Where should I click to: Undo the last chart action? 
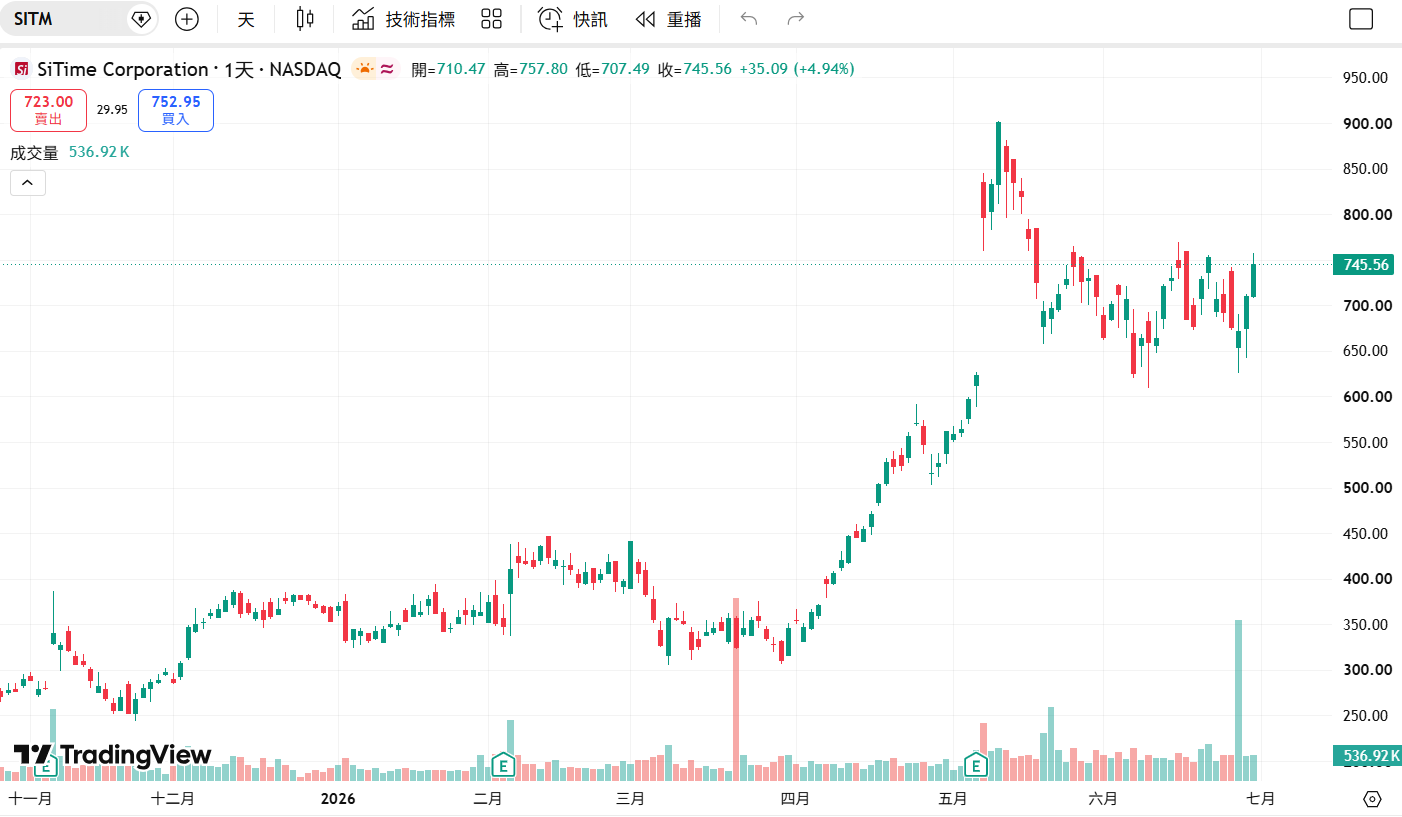click(749, 19)
